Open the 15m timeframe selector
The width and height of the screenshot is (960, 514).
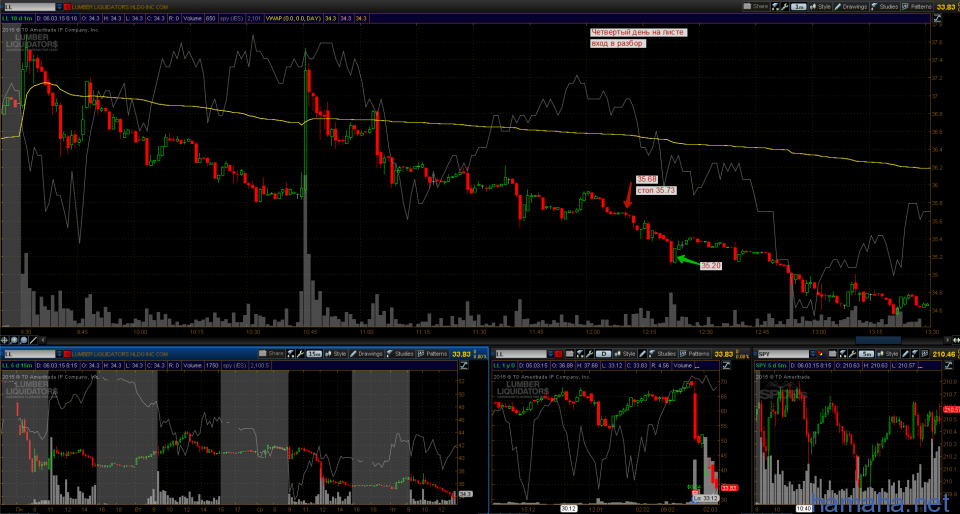coord(314,354)
